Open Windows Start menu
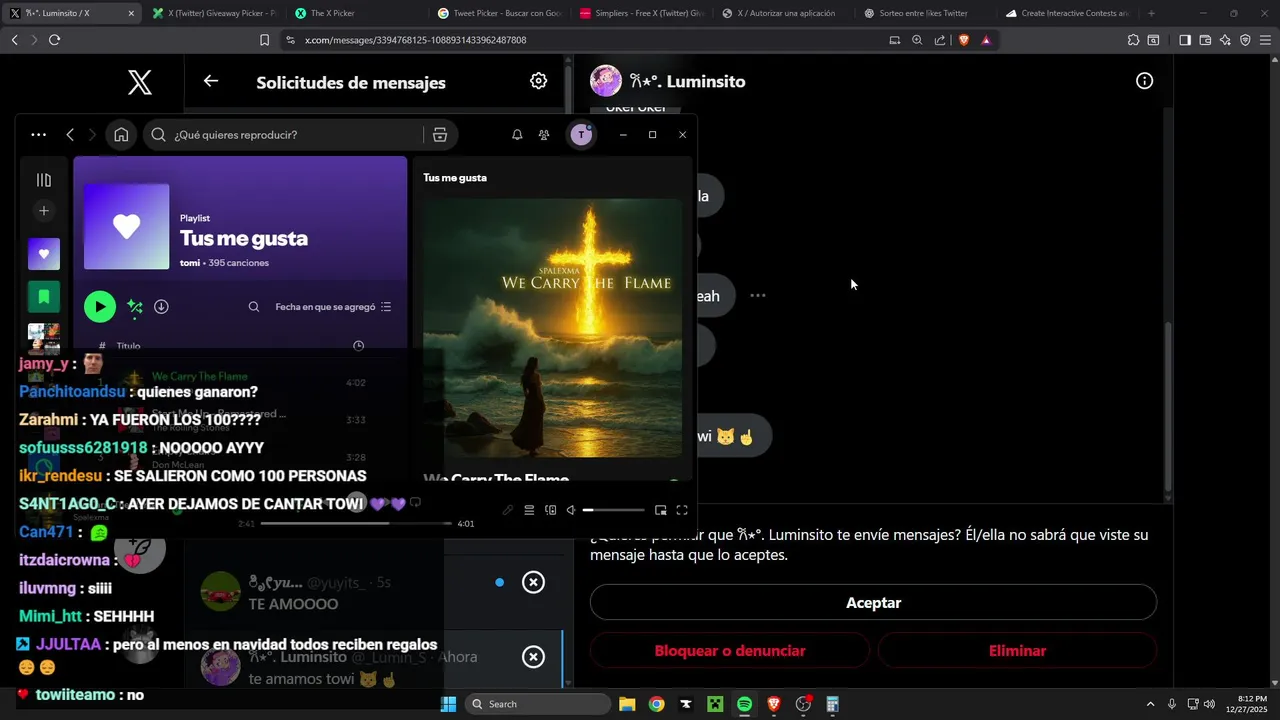This screenshot has height=720, width=1280. (x=449, y=704)
